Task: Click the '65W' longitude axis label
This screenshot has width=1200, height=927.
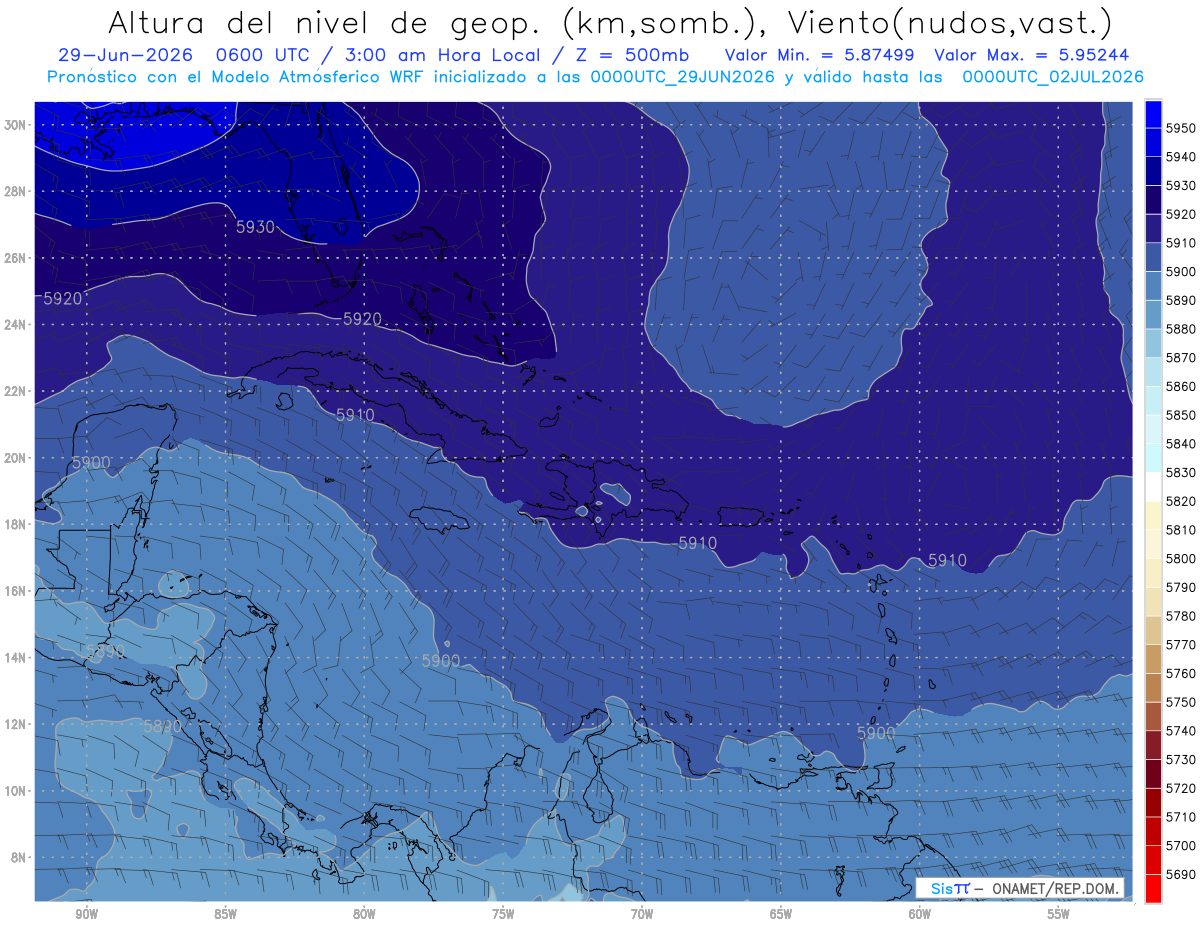Action: click(x=781, y=914)
